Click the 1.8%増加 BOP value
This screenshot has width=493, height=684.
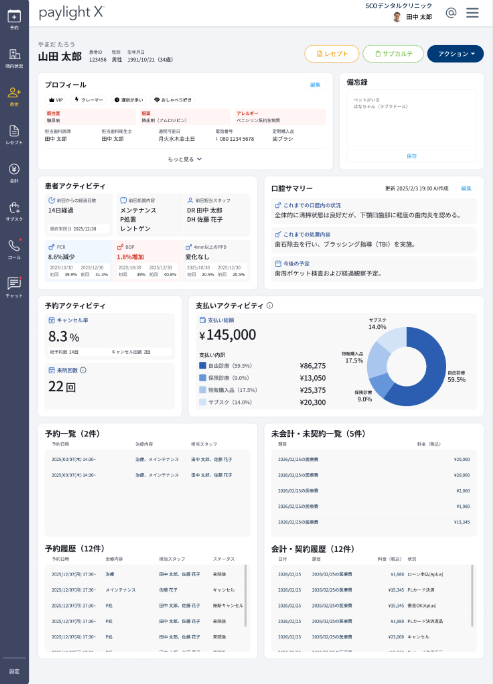[x=130, y=257]
